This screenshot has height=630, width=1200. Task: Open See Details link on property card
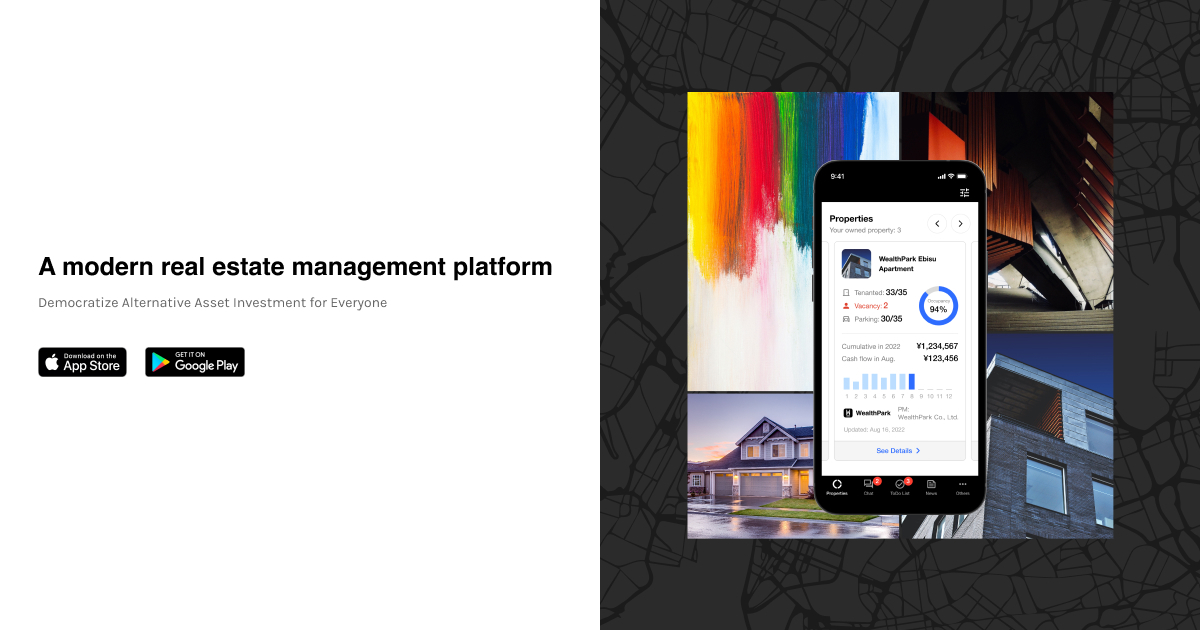[898, 451]
